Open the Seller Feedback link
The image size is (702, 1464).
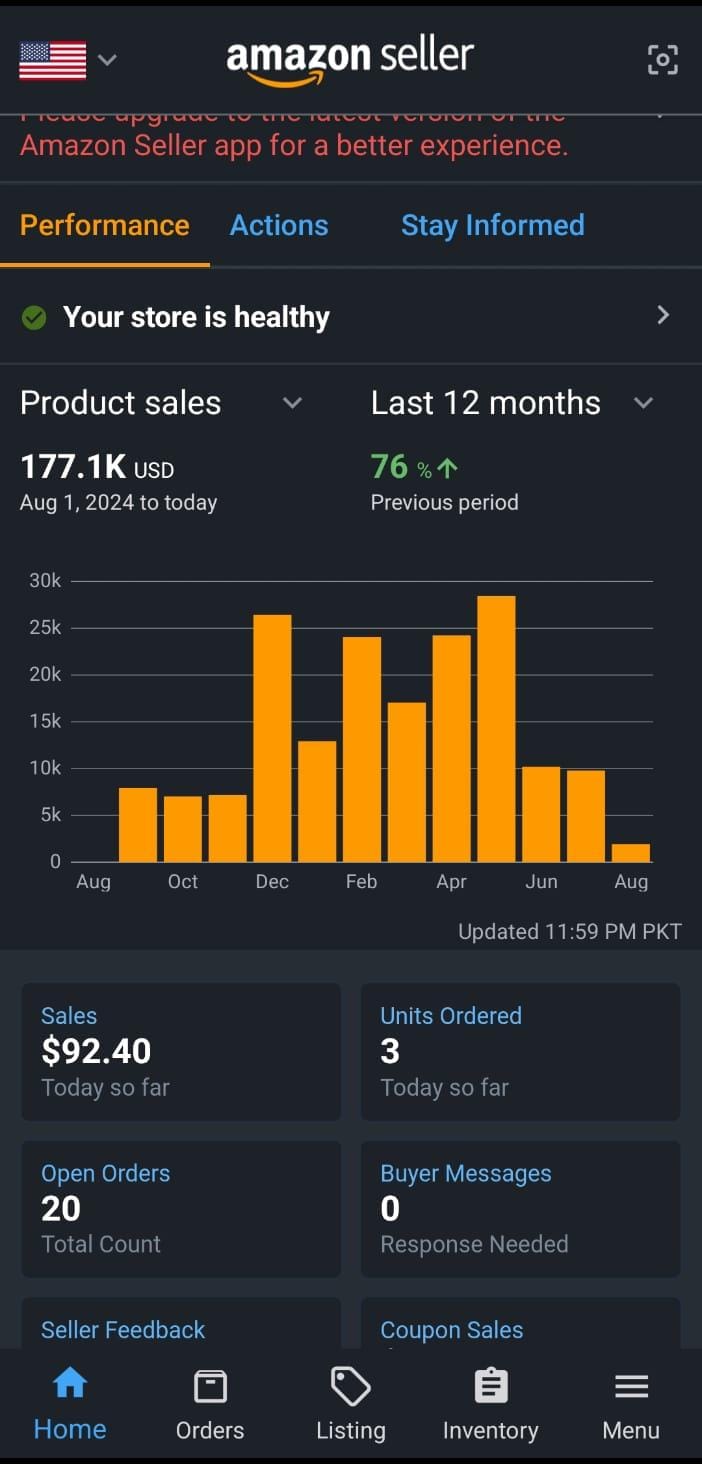tap(122, 1329)
